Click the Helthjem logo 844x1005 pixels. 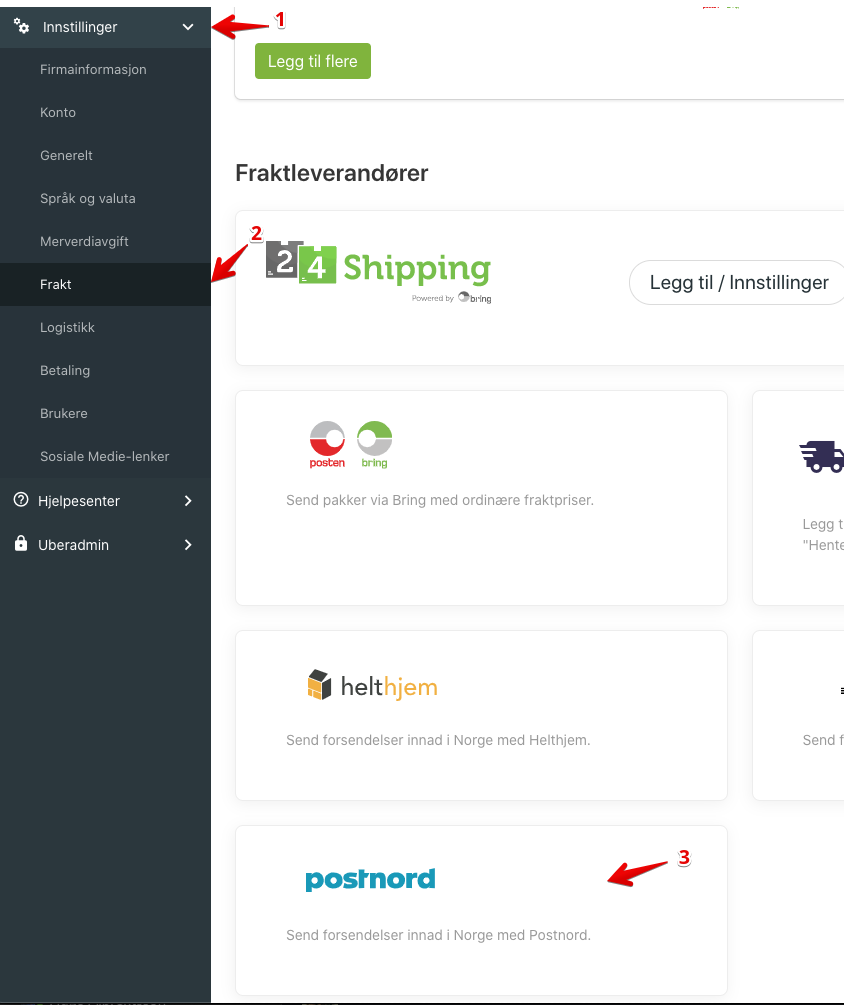point(372,685)
